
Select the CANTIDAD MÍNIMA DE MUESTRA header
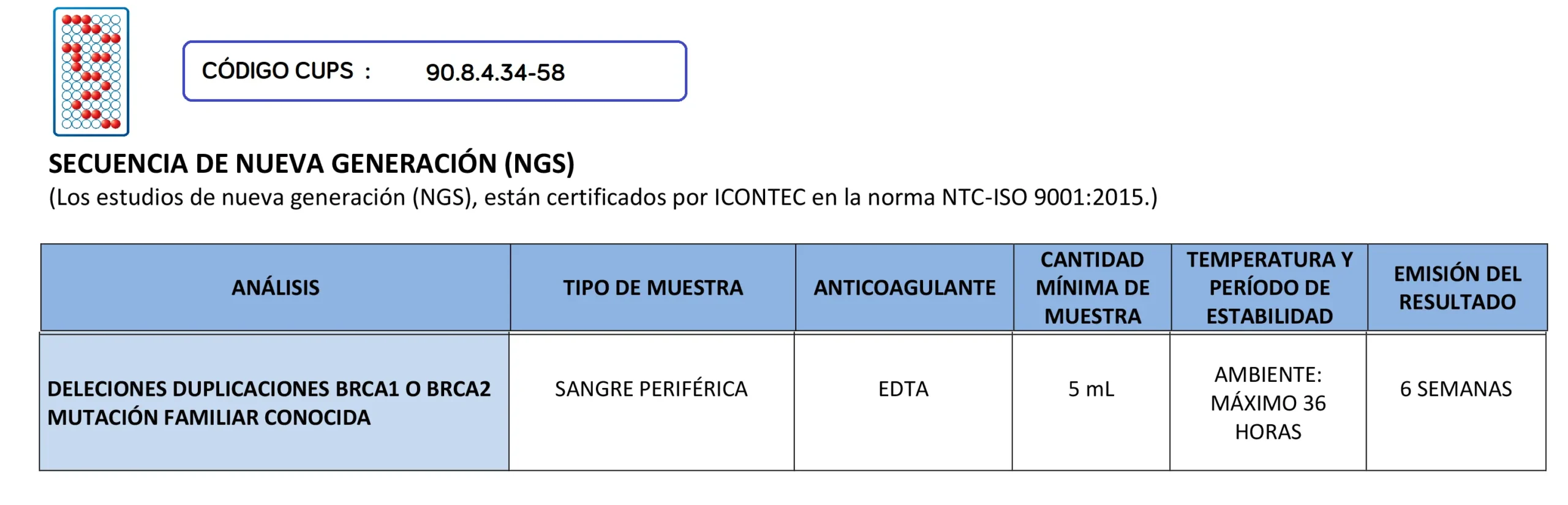[1092, 287]
